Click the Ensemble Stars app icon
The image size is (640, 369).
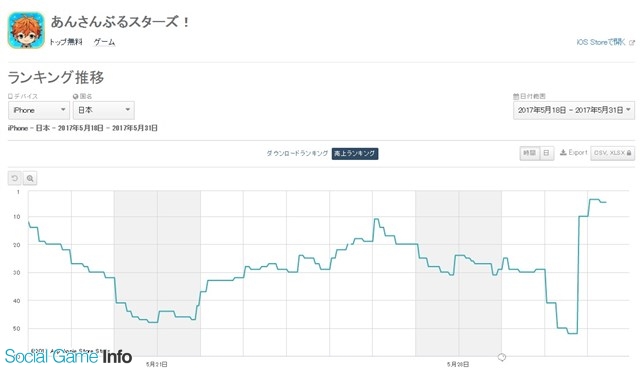26,30
